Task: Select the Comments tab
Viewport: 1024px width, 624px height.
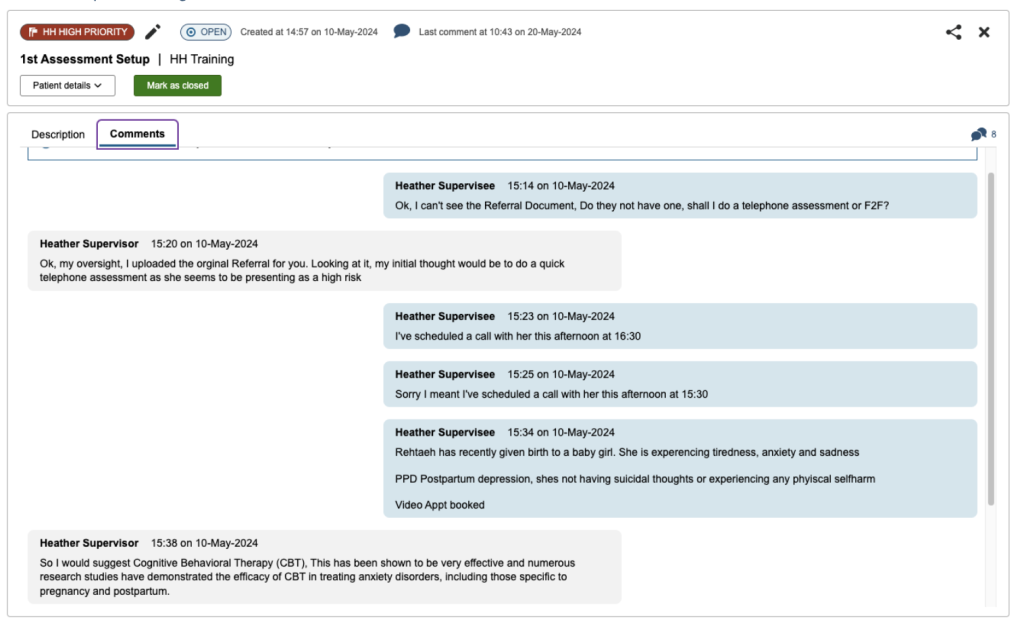Action: (x=137, y=134)
